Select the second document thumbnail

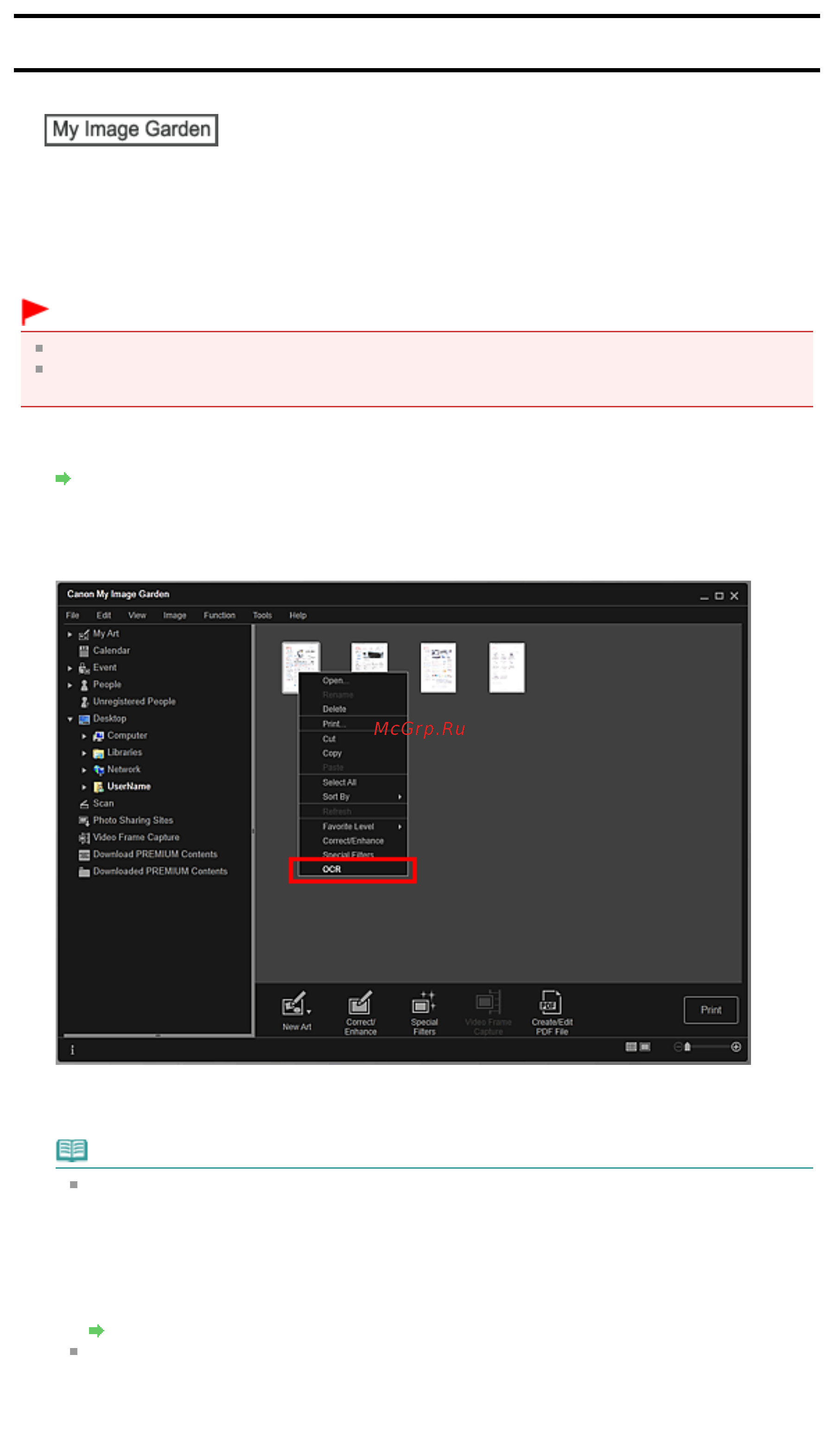pos(369,657)
